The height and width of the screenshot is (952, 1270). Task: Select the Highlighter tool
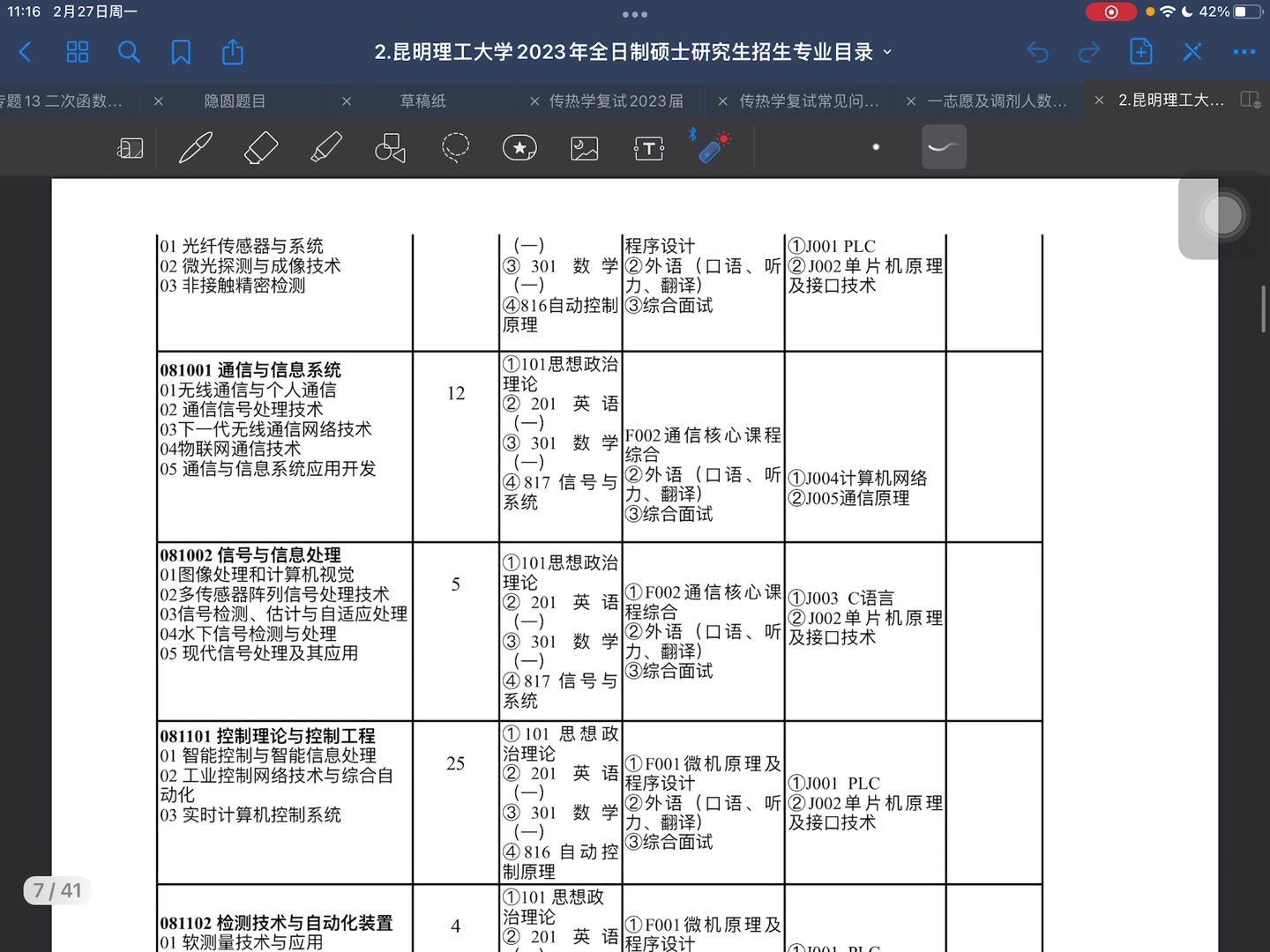tap(325, 147)
